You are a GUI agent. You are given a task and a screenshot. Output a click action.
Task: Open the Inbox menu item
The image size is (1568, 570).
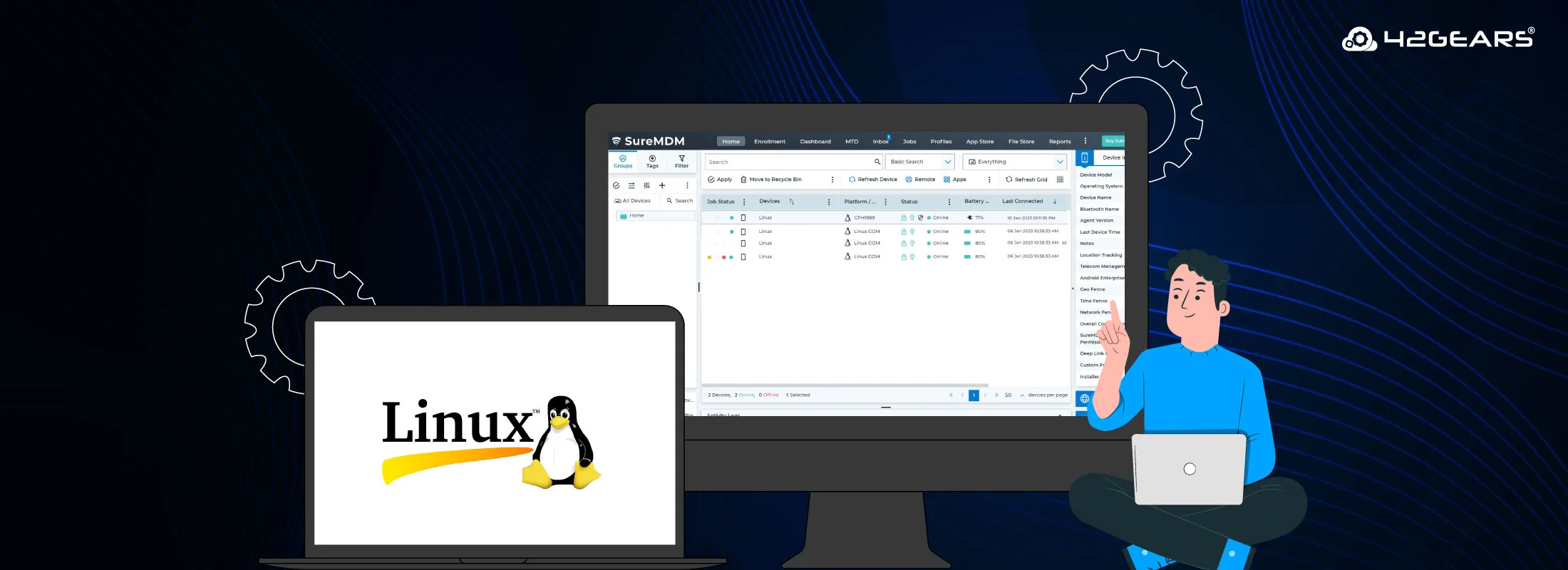pyautogui.click(x=881, y=141)
